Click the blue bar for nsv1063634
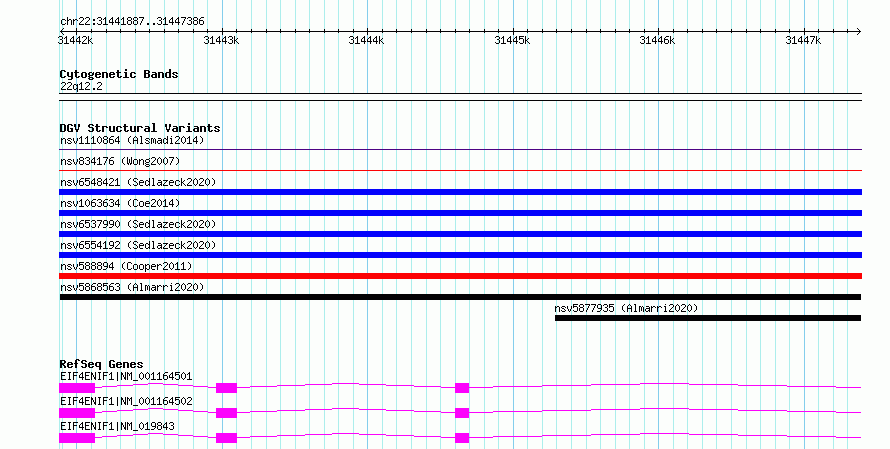 click(x=460, y=213)
